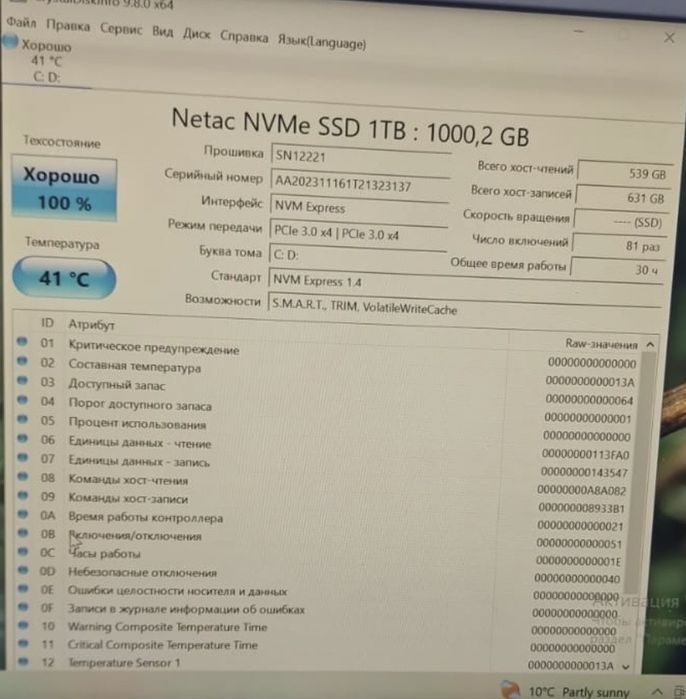The image size is (686, 699).
Task: Open the Сервис menu
Action: click(121, 29)
